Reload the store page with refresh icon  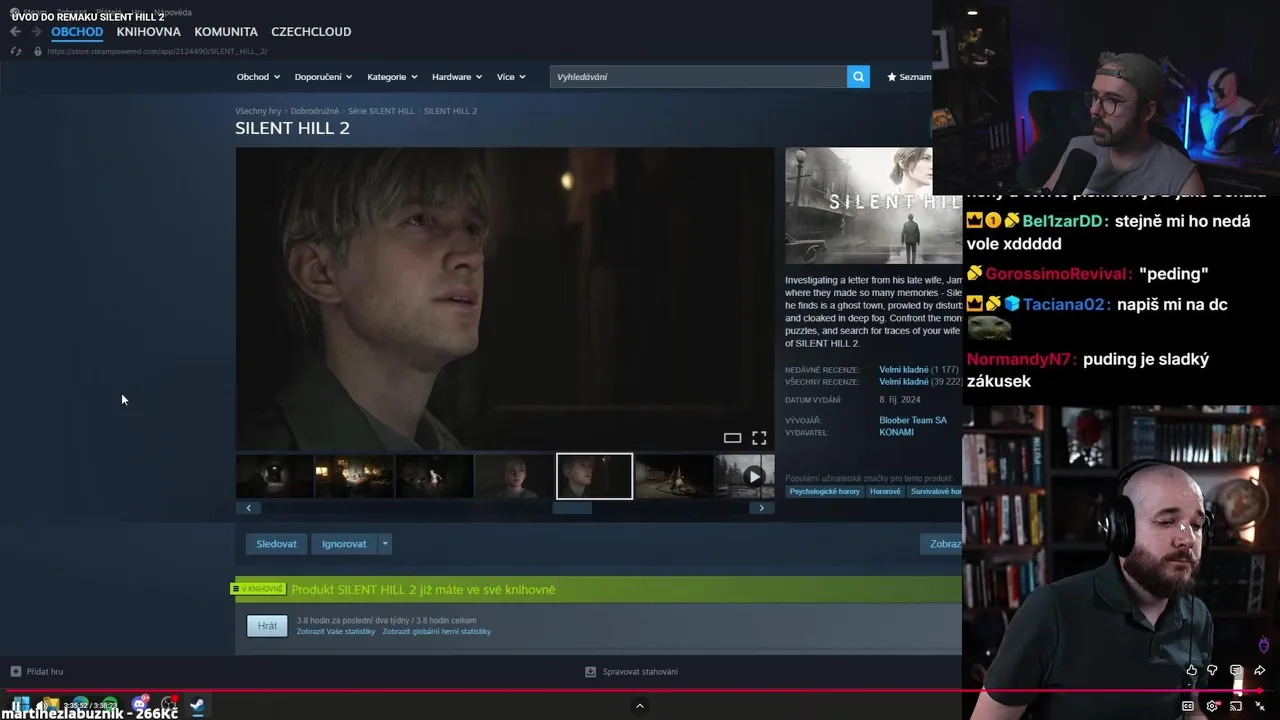pyautogui.click(x=15, y=51)
